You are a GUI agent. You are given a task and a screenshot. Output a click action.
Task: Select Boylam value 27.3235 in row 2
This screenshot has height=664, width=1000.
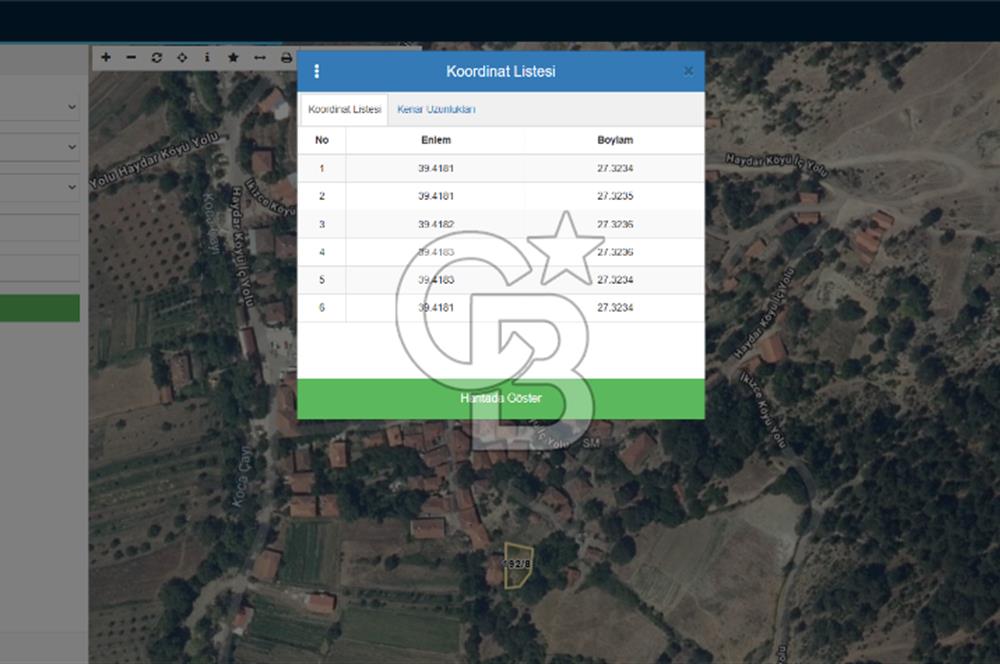tap(615, 196)
